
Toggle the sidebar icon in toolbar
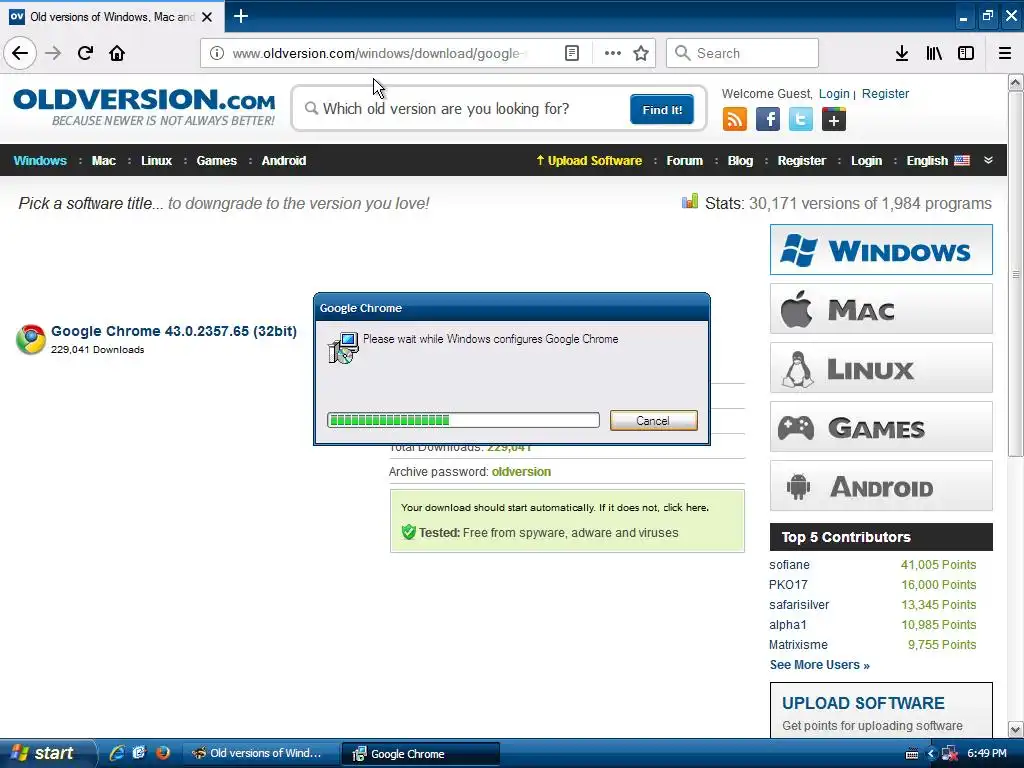tap(966, 53)
